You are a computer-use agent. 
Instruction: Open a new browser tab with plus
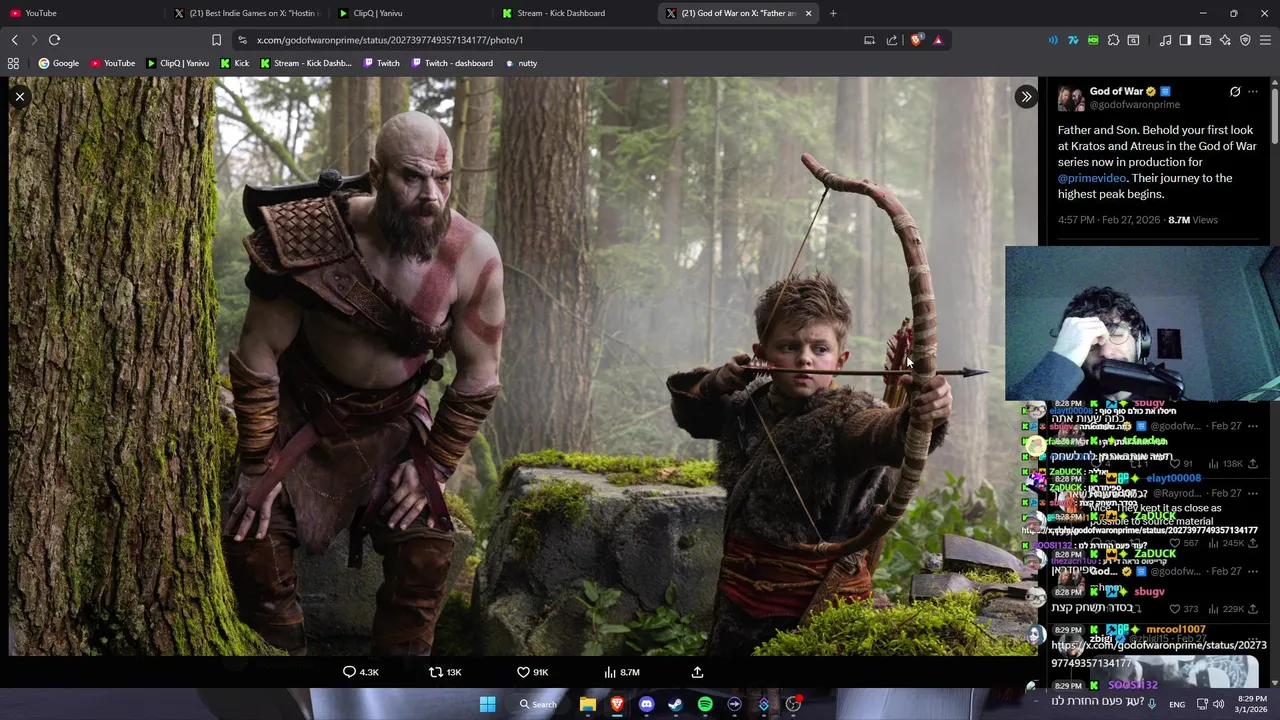click(x=833, y=13)
